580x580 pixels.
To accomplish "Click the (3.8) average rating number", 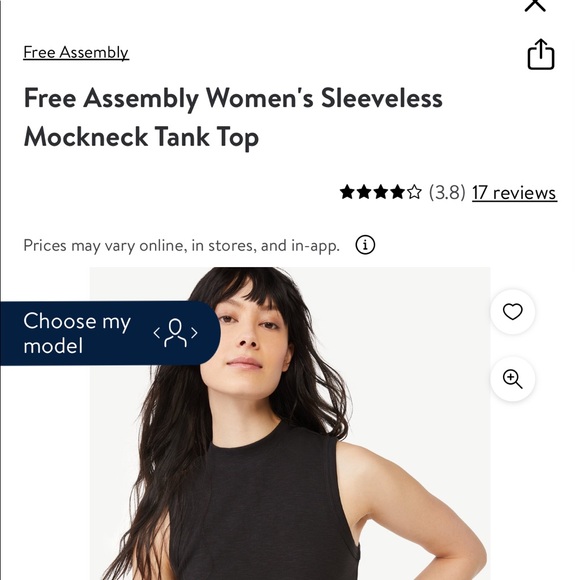I will click(x=447, y=193).
